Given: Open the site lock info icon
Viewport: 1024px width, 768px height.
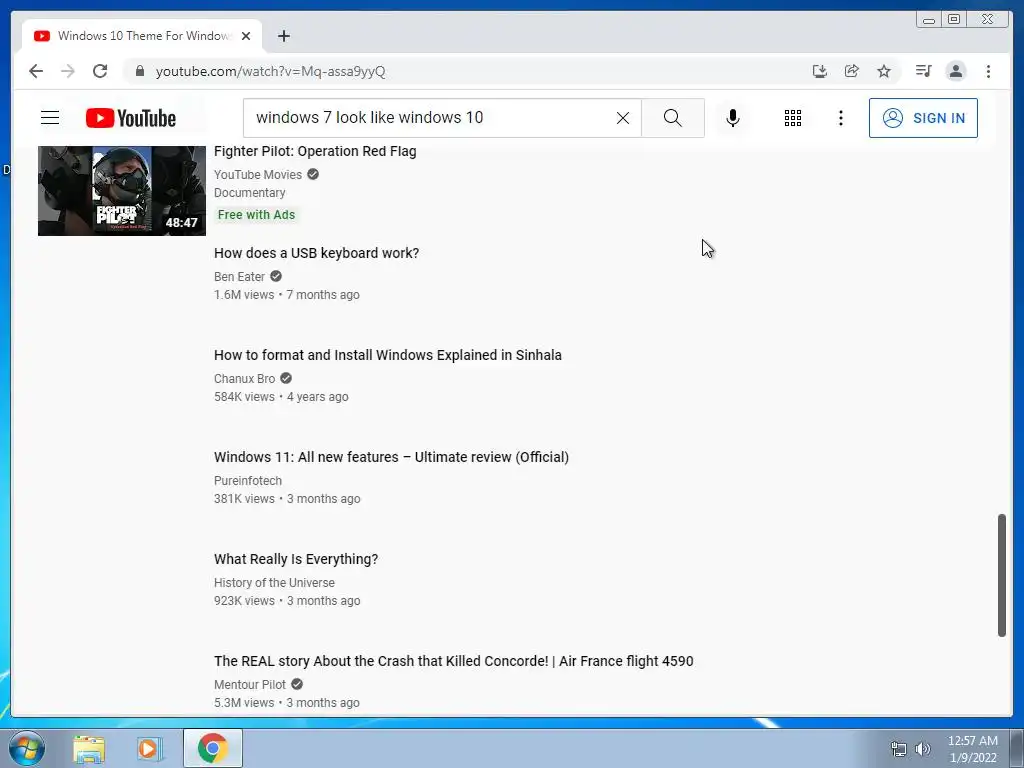Looking at the screenshot, I should (140, 71).
